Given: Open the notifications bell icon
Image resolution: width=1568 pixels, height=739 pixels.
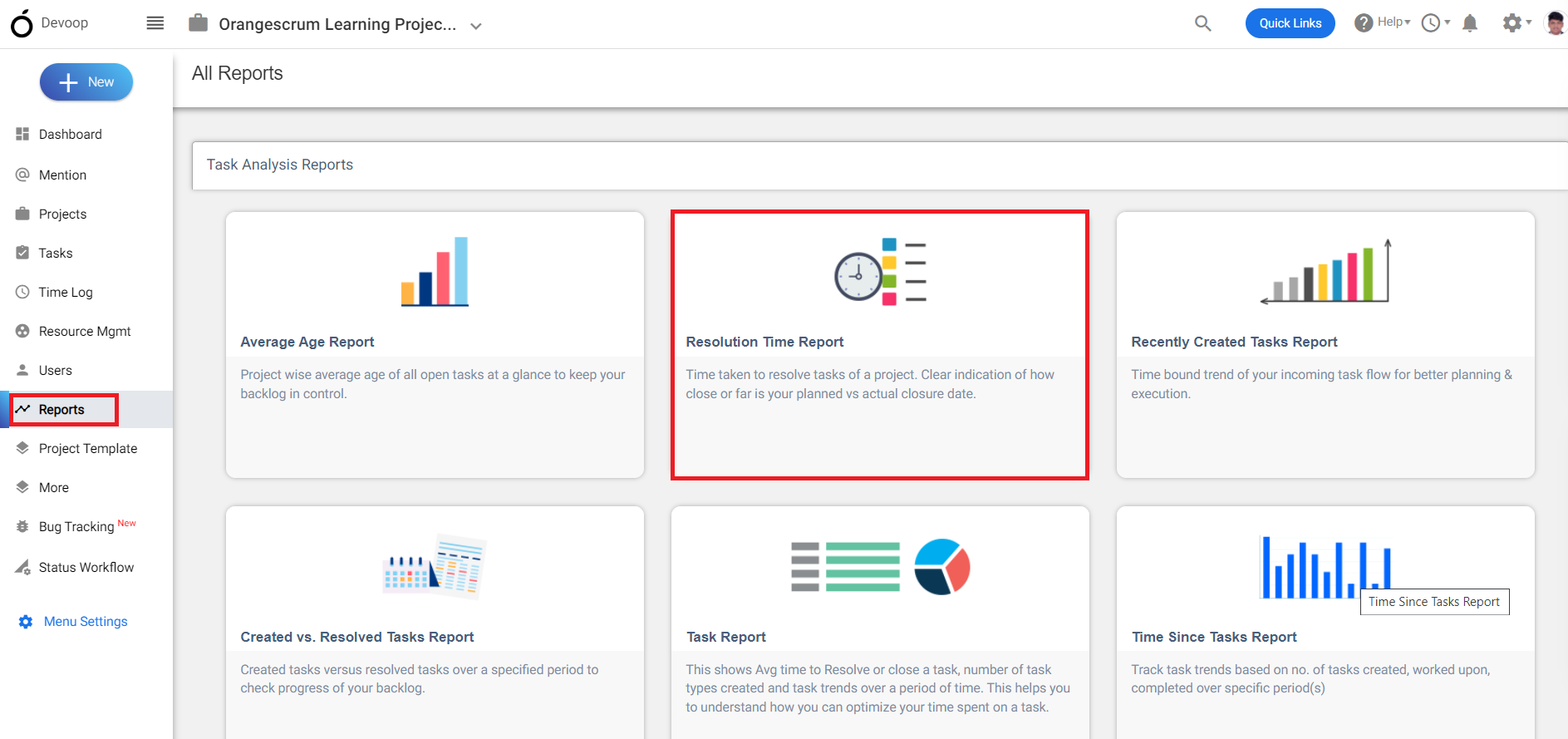Looking at the screenshot, I should click(x=1470, y=23).
